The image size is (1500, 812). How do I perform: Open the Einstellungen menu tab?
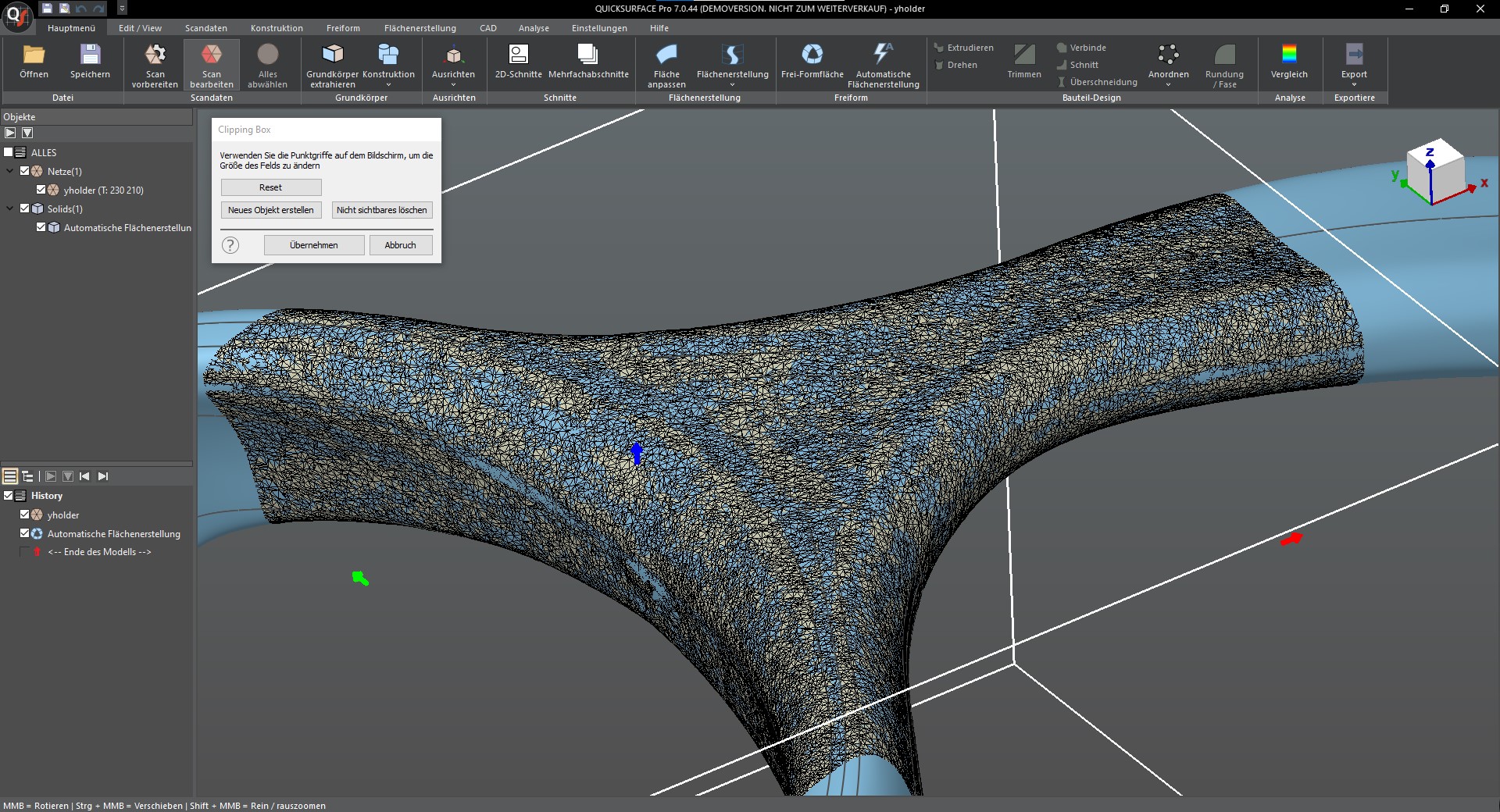tap(598, 28)
